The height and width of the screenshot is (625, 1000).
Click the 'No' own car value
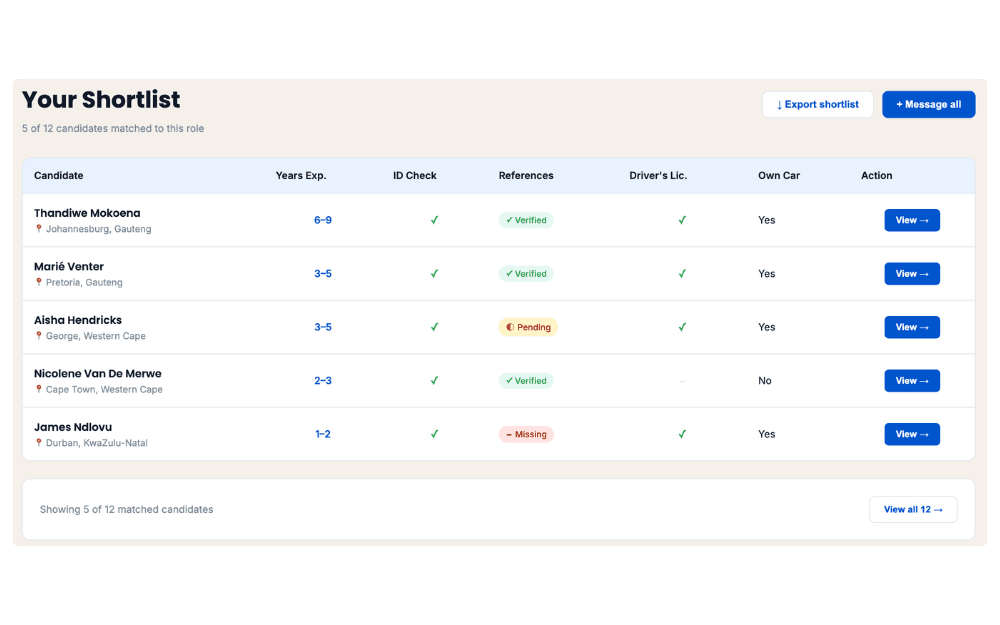pos(765,381)
